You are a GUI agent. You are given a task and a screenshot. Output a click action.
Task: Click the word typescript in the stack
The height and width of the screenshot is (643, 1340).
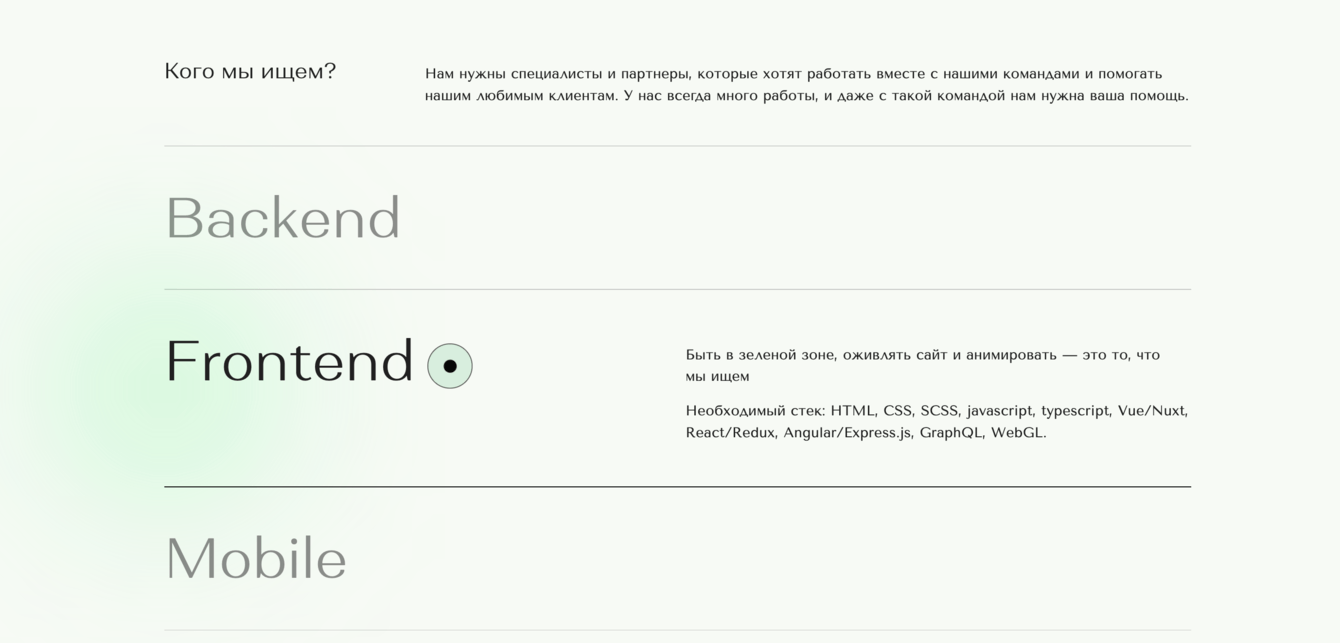[1075, 411]
